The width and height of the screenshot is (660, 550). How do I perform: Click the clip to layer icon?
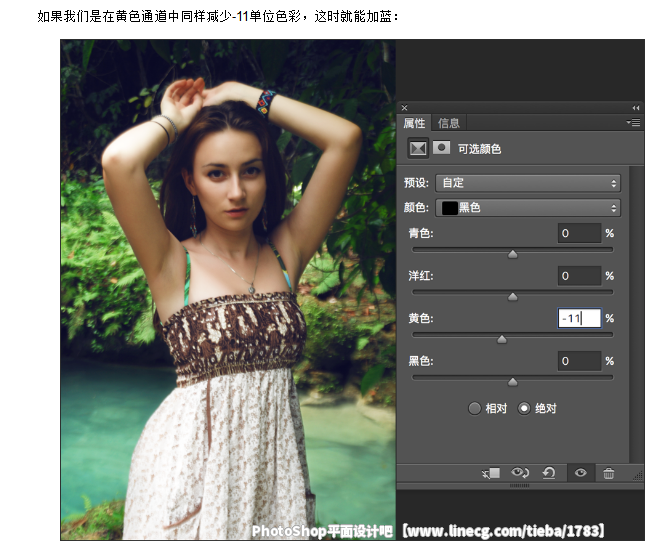point(491,473)
